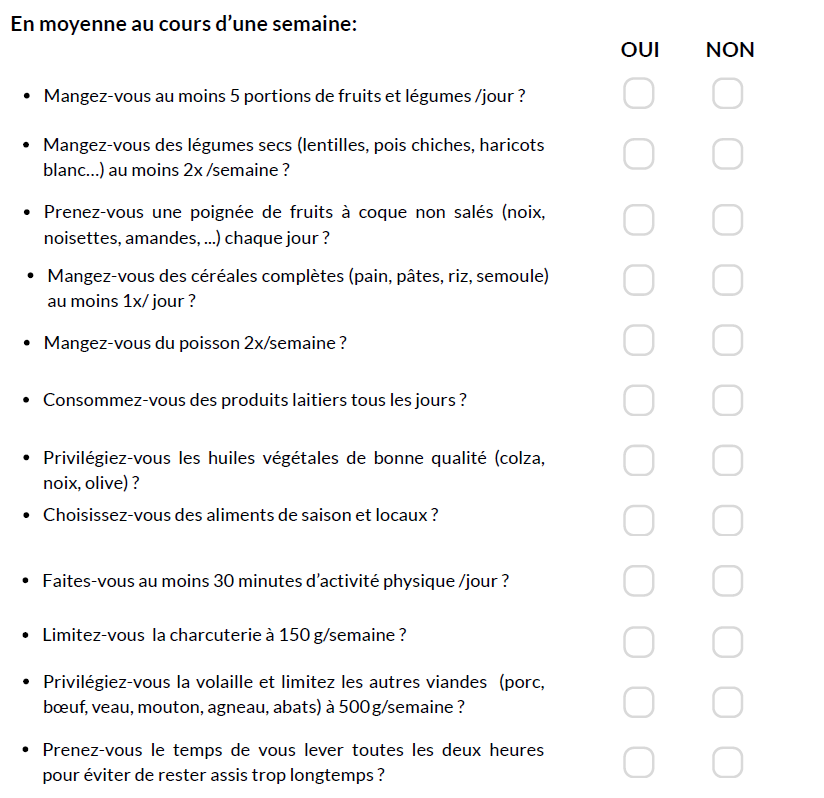The height and width of the screenshot is (798, 824).
Task: Check OUI for 30 minutes d'activité physique
Action: [x=638, y=580]
